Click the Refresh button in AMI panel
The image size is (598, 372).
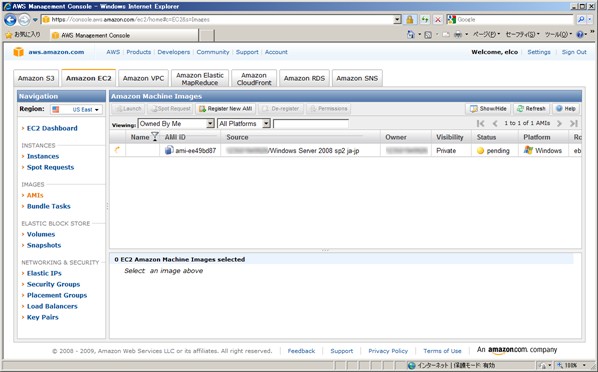[x=531, y=109]
